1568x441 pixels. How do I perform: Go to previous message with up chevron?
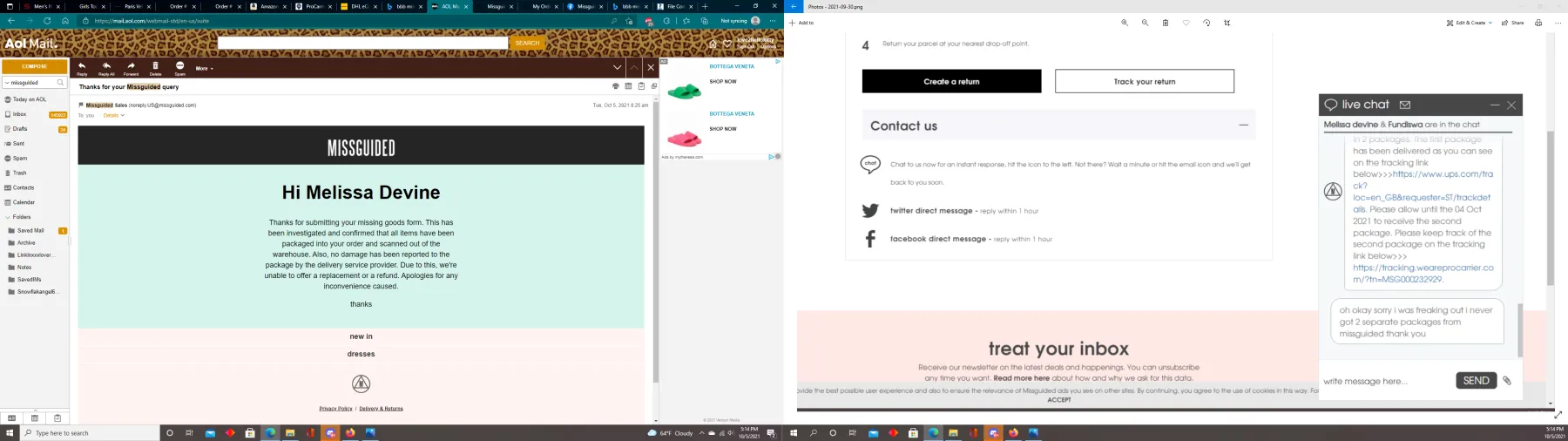[x=634, y=67]
